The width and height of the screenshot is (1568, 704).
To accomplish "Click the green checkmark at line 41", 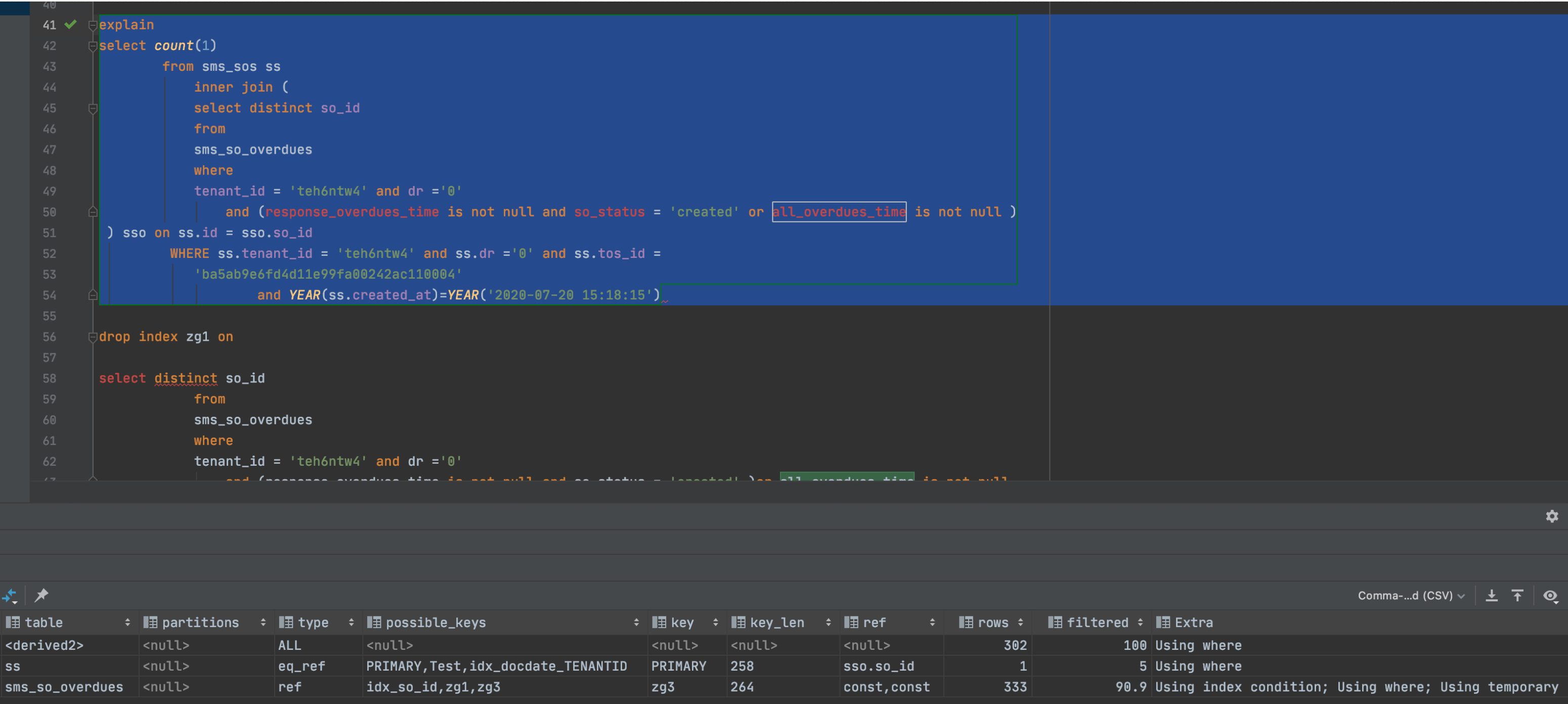I will pyautogui.click(x=71, y=25).
